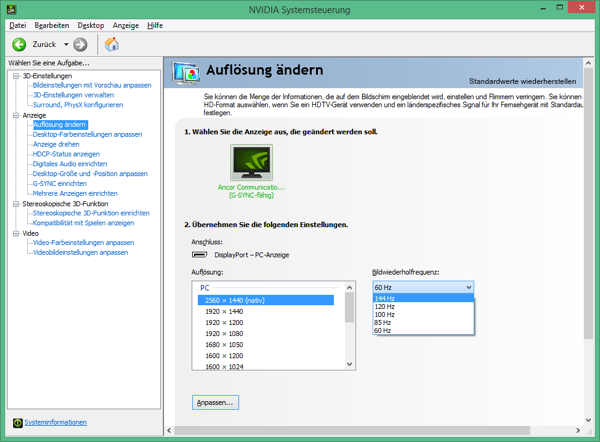Choose 60 Hz in the dropdown list
Image resolution: width=600 pixels, height=442 pixels.
pyautogui.click(x=423, y=331)
